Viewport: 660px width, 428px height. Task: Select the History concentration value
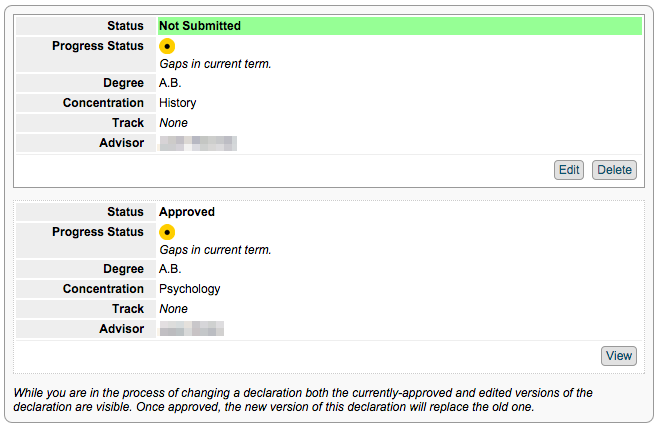[178, 103]
